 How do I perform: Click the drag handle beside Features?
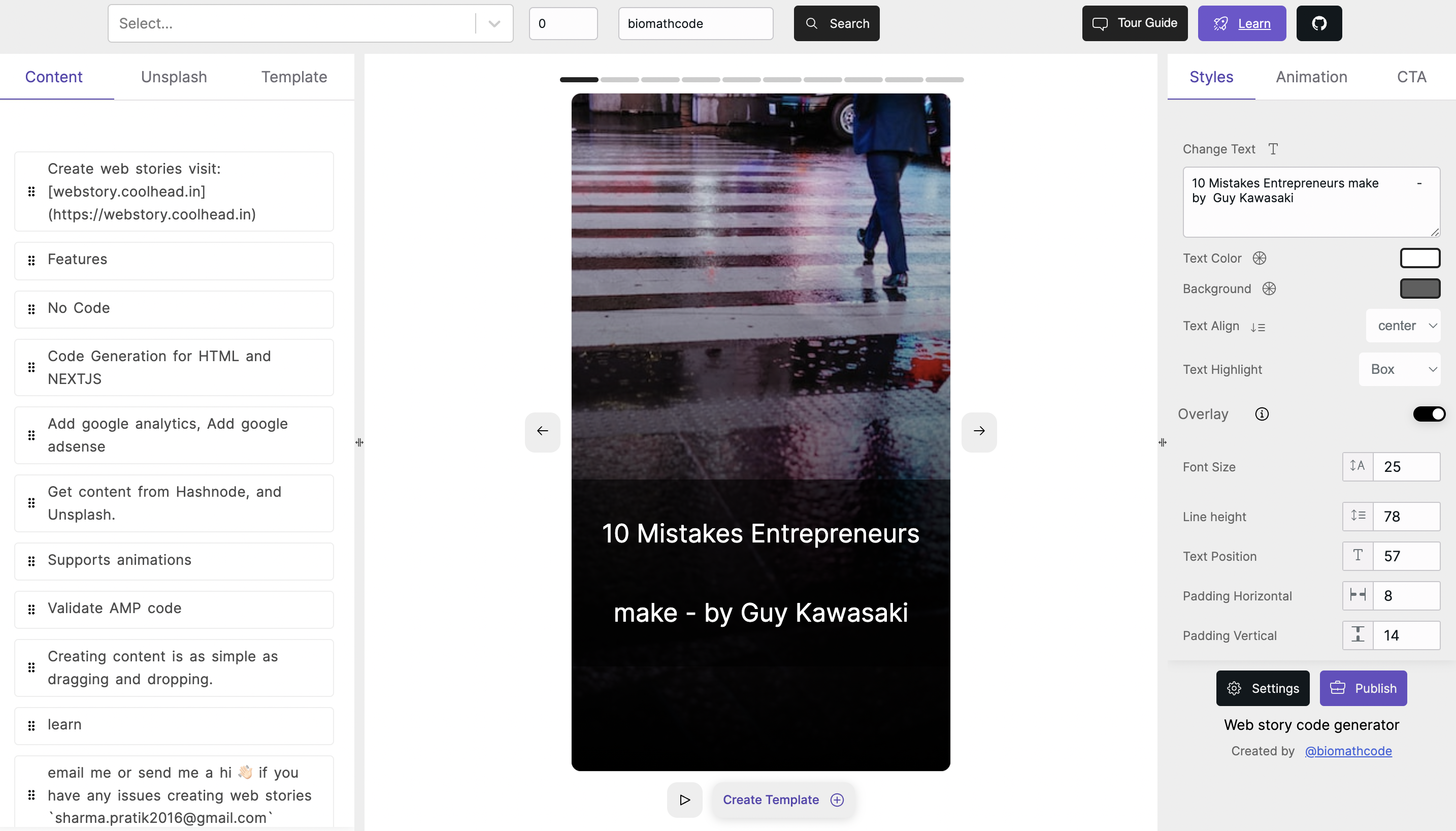[x=31, y=260]
